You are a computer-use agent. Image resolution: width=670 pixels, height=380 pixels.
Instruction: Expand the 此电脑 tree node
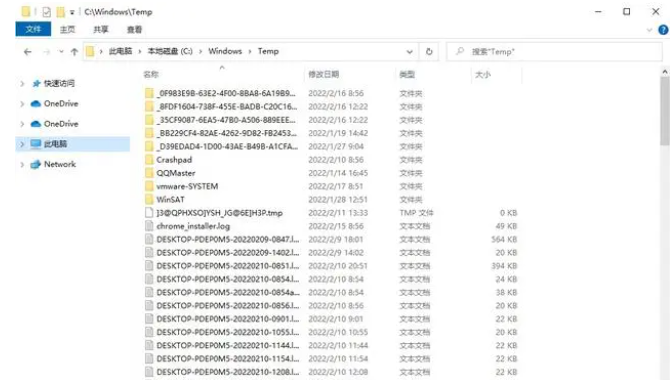click(x=22, y=144)
